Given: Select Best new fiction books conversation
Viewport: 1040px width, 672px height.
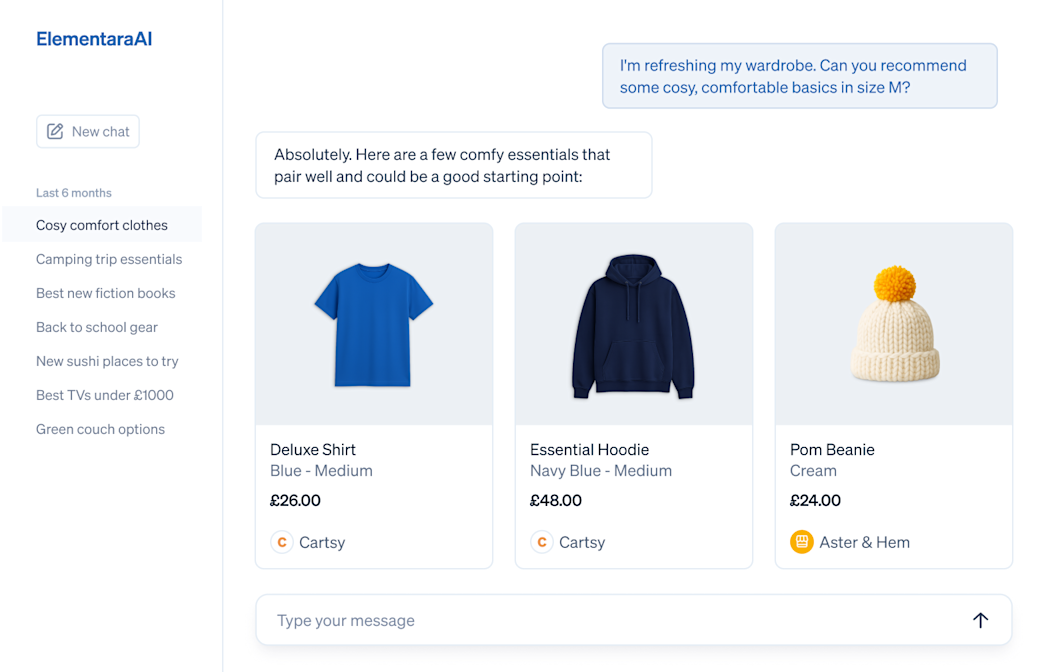Looking at the screenshot, I should point(106,293).
